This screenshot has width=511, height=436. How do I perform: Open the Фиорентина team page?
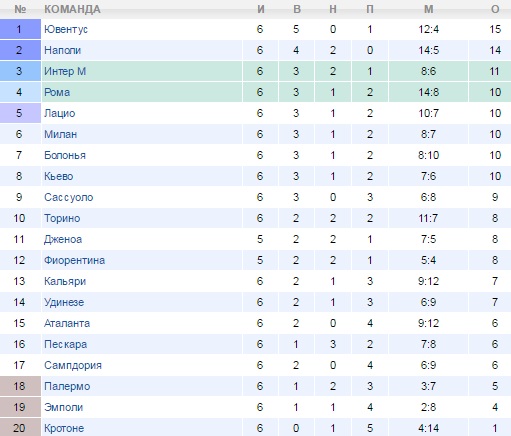click(74, 260)
